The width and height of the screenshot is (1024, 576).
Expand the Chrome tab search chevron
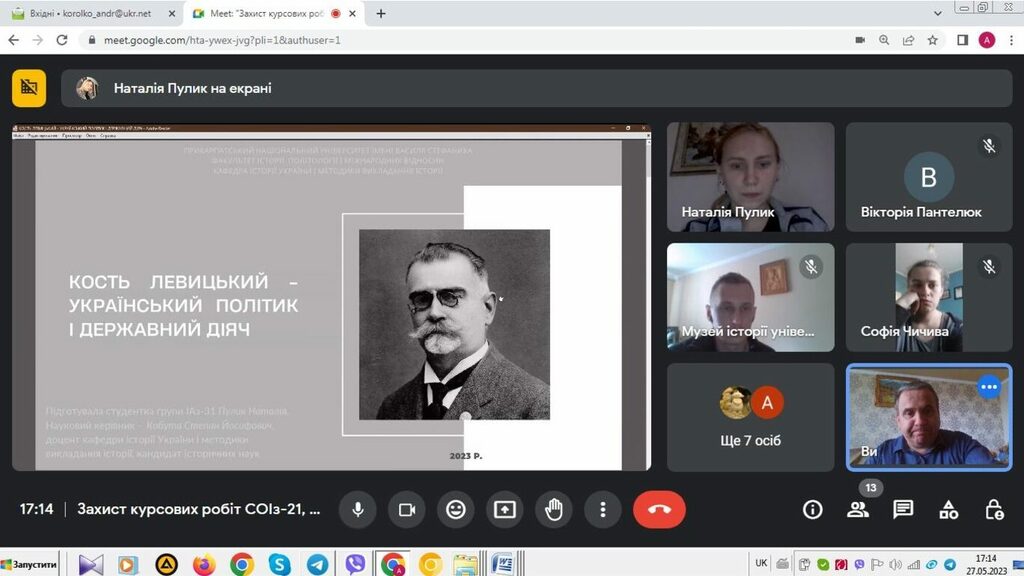(936, 14)
